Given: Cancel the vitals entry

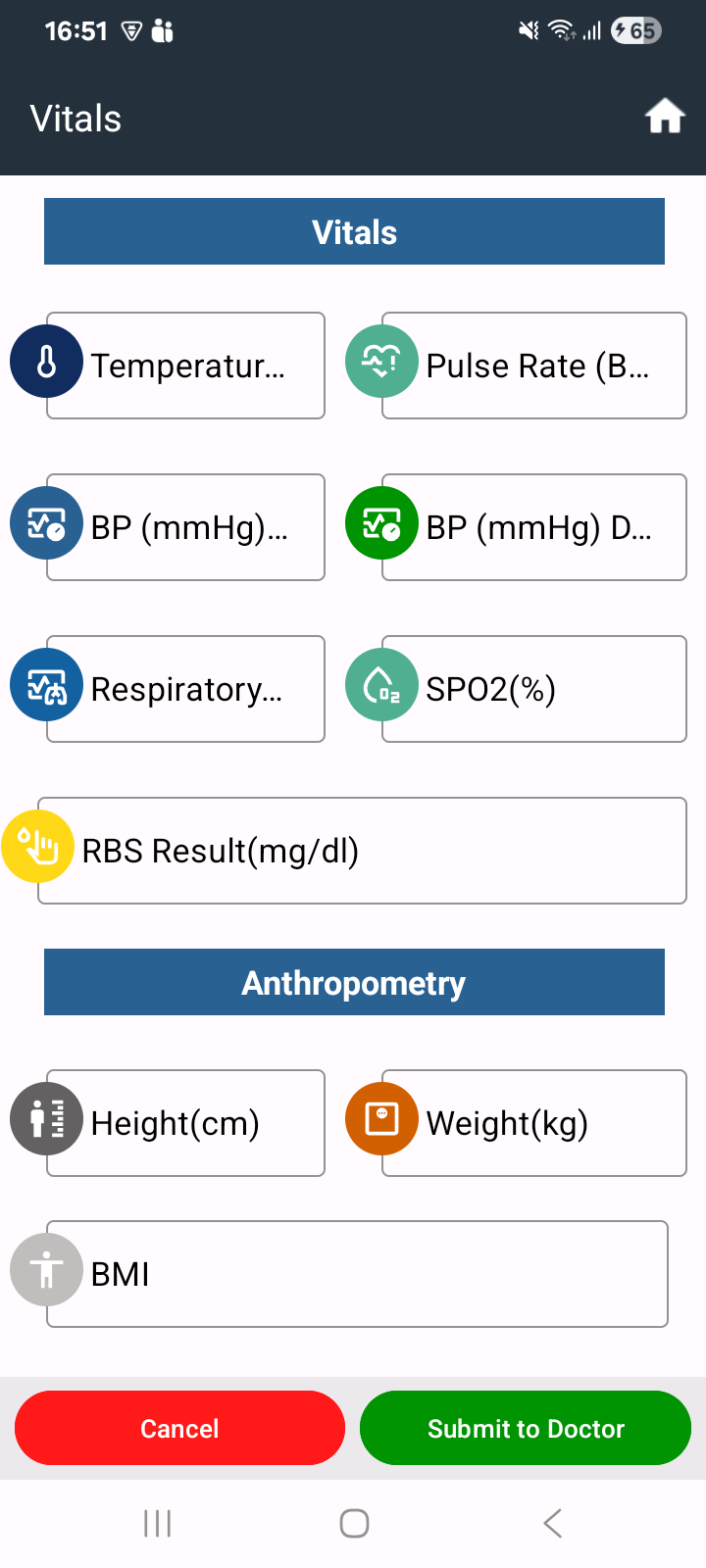Looking at the screenshot, I should click(179, 1428).
